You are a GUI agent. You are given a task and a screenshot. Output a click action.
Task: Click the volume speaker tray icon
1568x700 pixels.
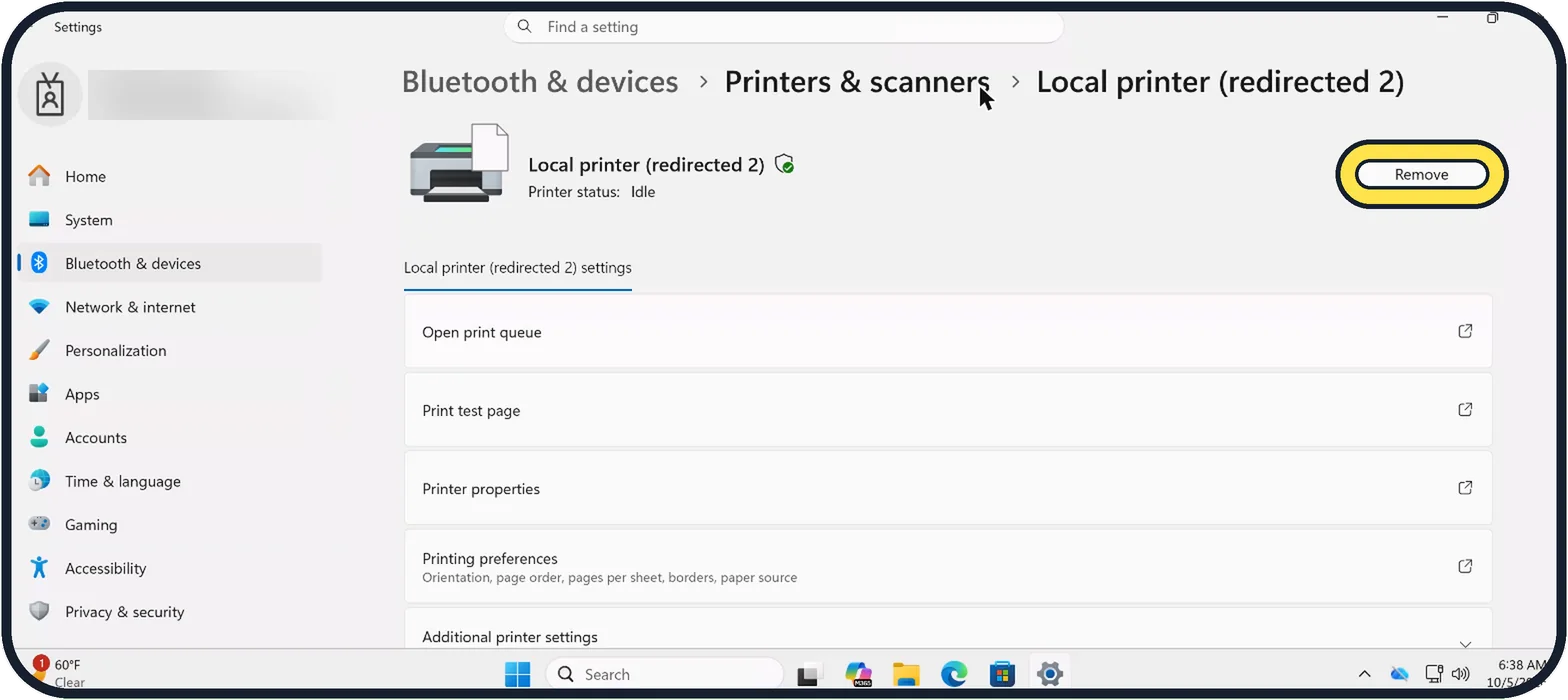pyautogui.click(x=1460, y=674)
